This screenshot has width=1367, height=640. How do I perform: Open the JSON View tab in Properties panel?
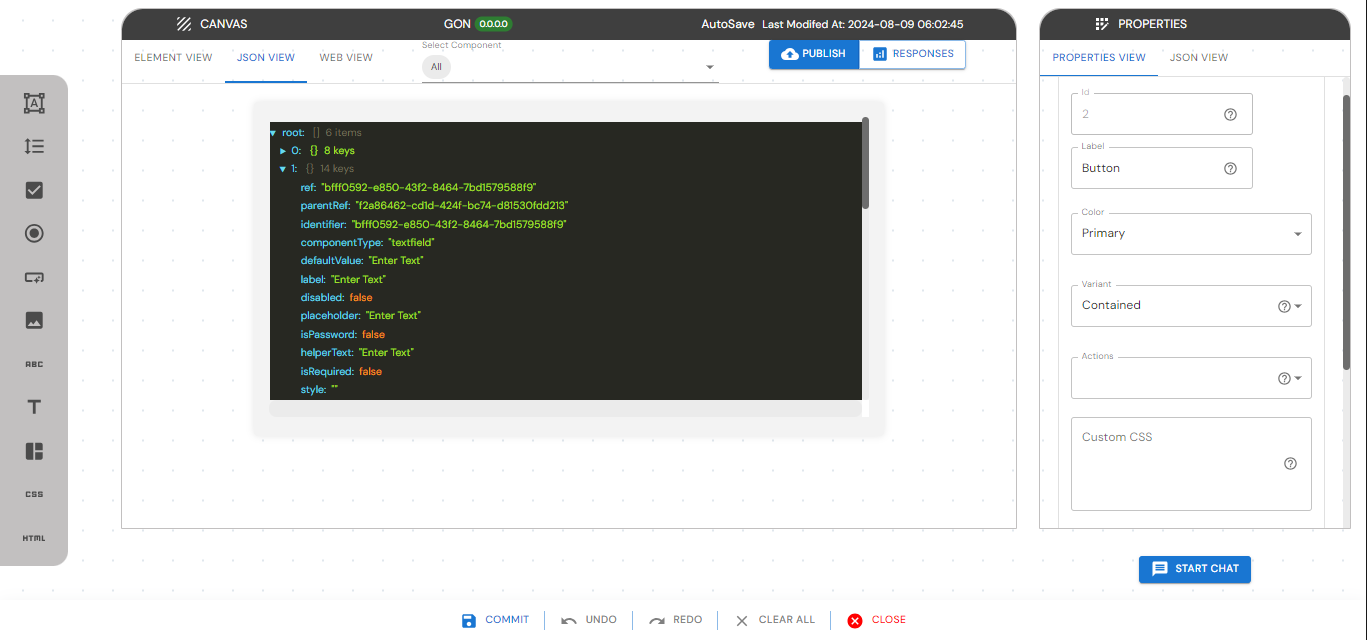[x=1198, y=58]
